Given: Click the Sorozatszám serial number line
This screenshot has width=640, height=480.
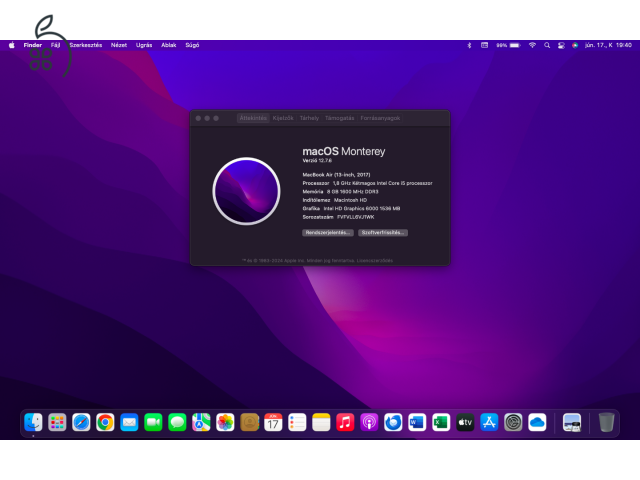Looking at the screenshot, I should point(338,217).
